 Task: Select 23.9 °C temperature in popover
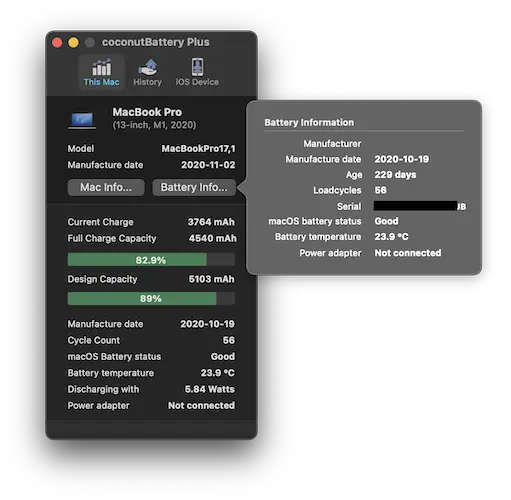click(391, 237)
